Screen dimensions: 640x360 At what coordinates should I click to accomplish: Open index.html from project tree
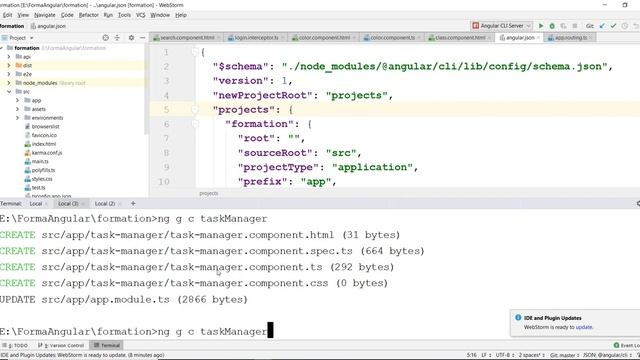point(43,144)
